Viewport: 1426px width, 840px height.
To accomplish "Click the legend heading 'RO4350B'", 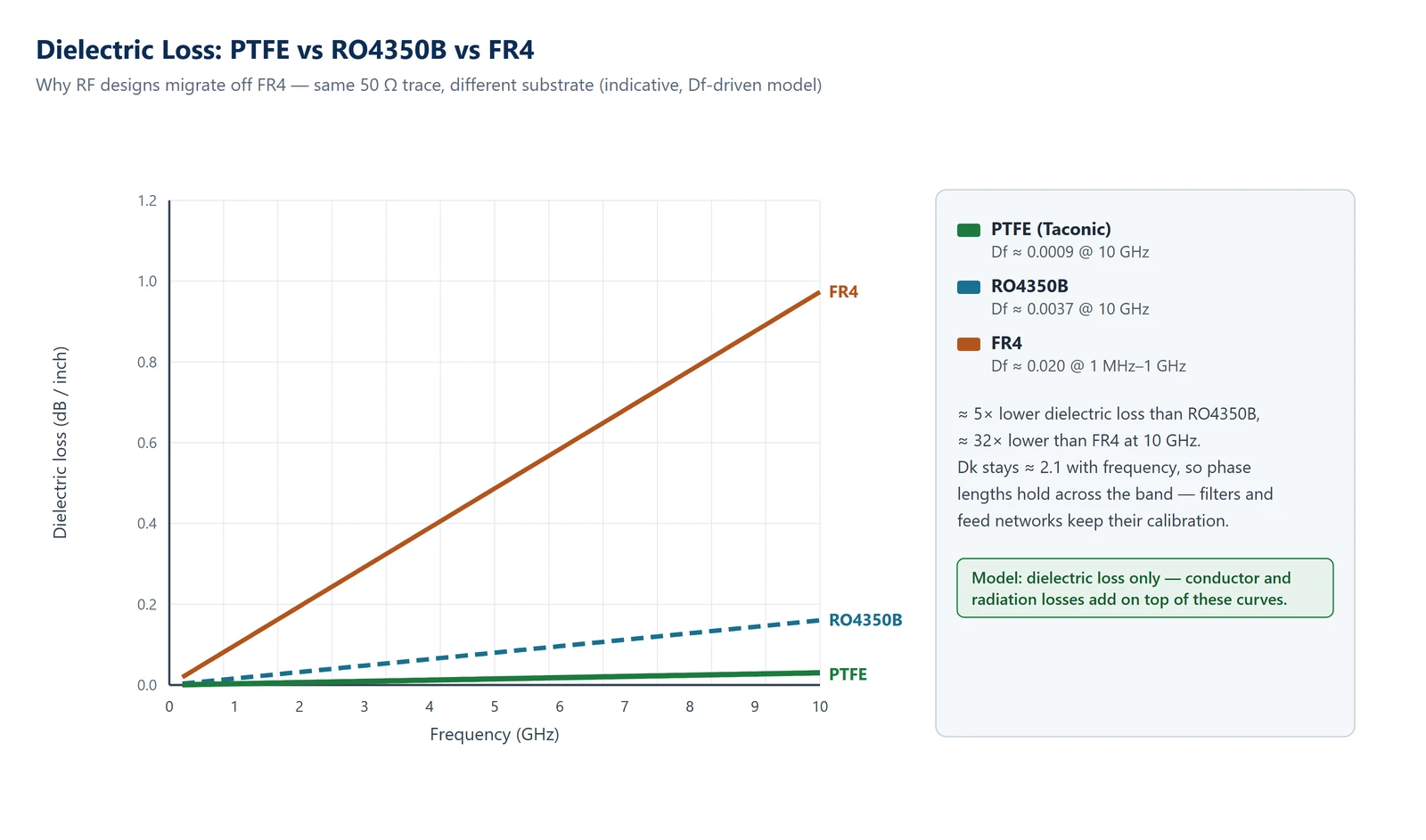I will [1029, 286].
